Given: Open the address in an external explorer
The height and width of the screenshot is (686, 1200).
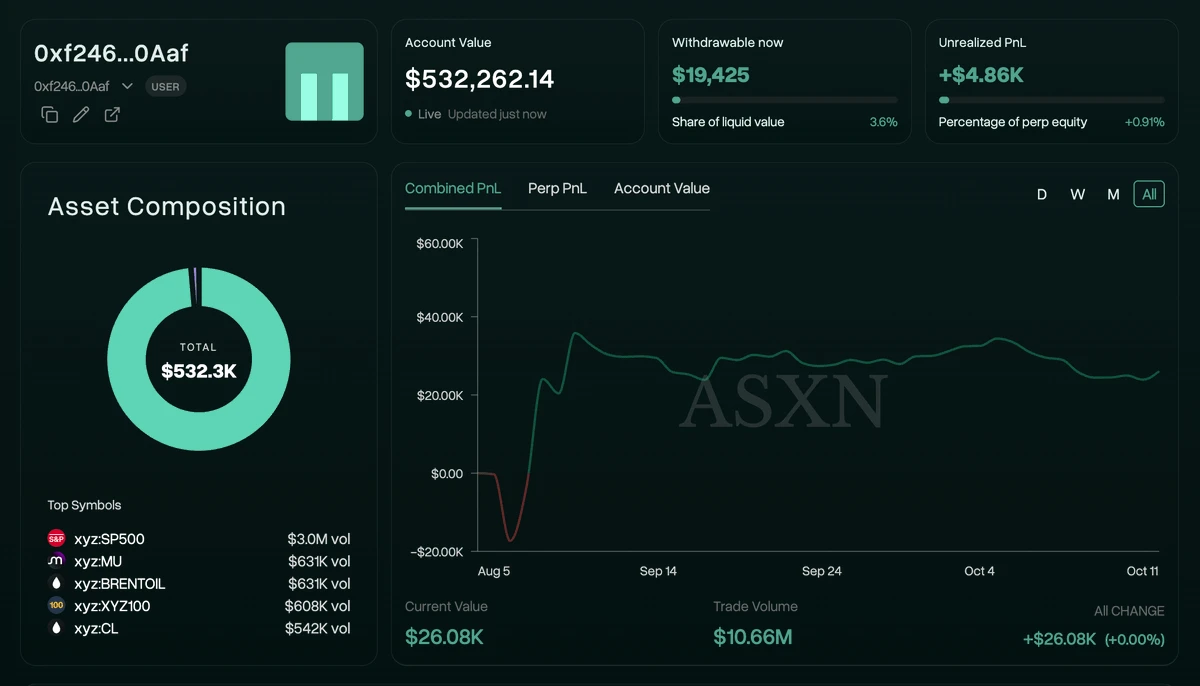Looking at the screenshot, I should tap(112, 115).
